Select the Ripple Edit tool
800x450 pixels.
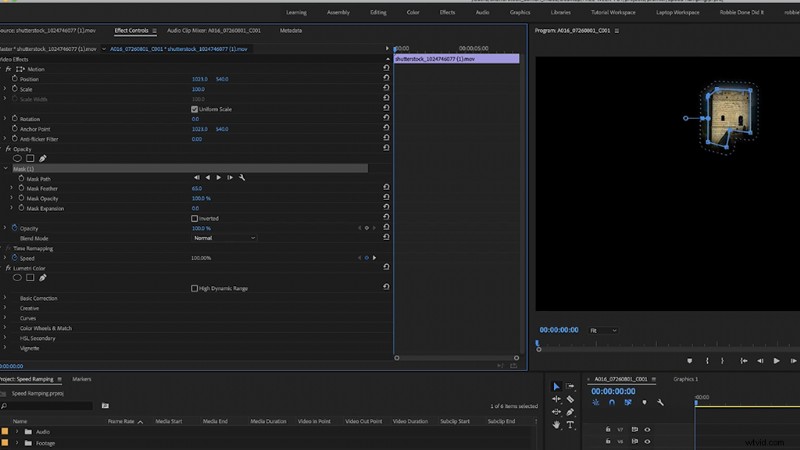pyautogui.click(x=556, y=399)
